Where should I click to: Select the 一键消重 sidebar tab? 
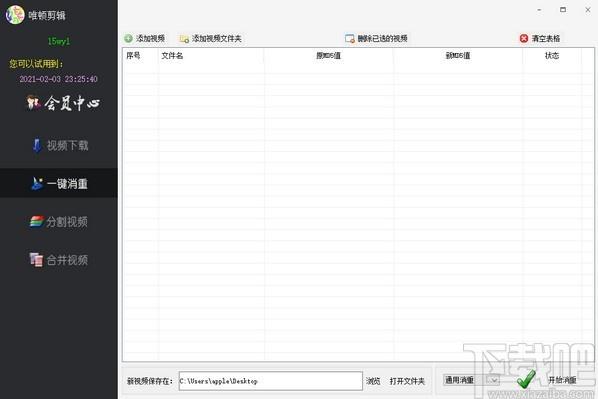[59, 183]
